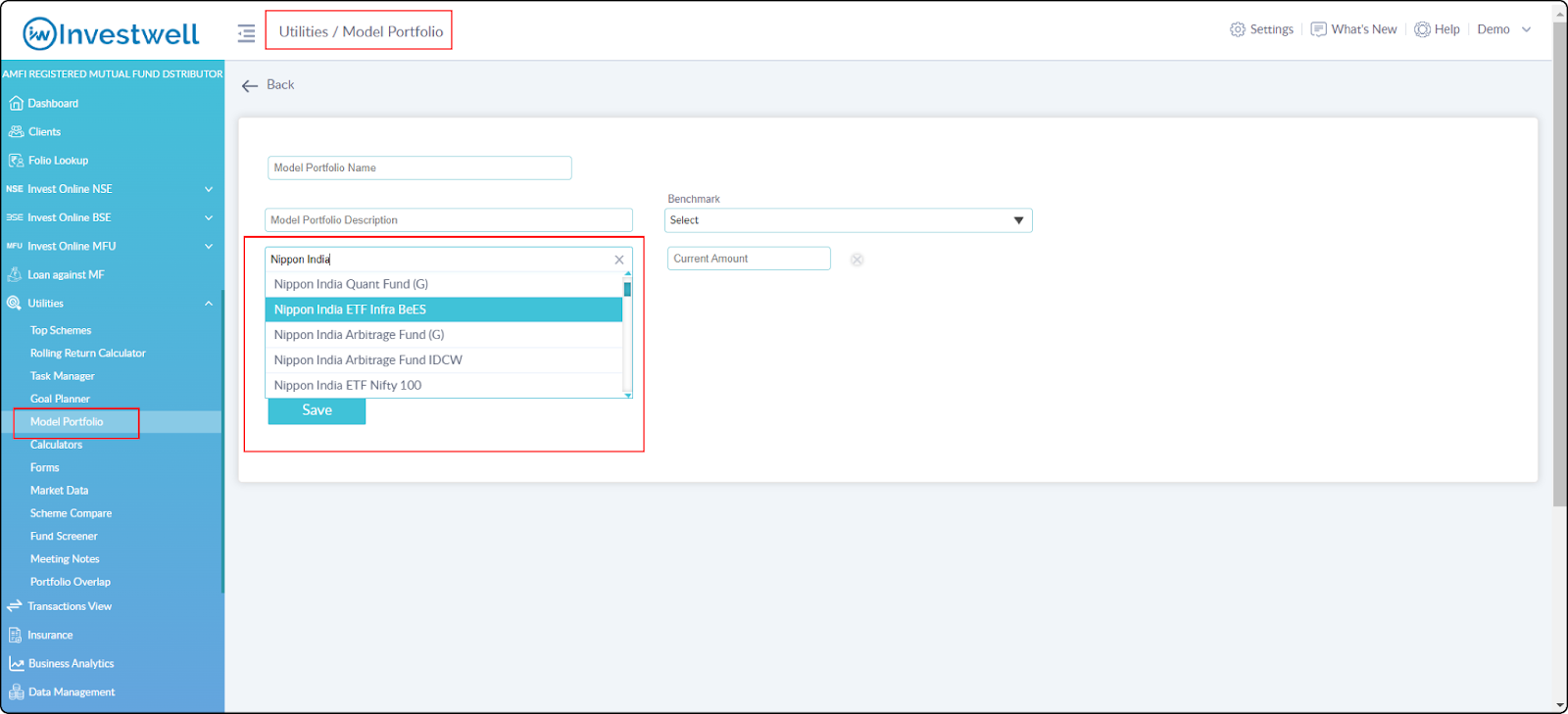Remove the Current Amount row icon

pyautogui.click(x=857, y=260)
